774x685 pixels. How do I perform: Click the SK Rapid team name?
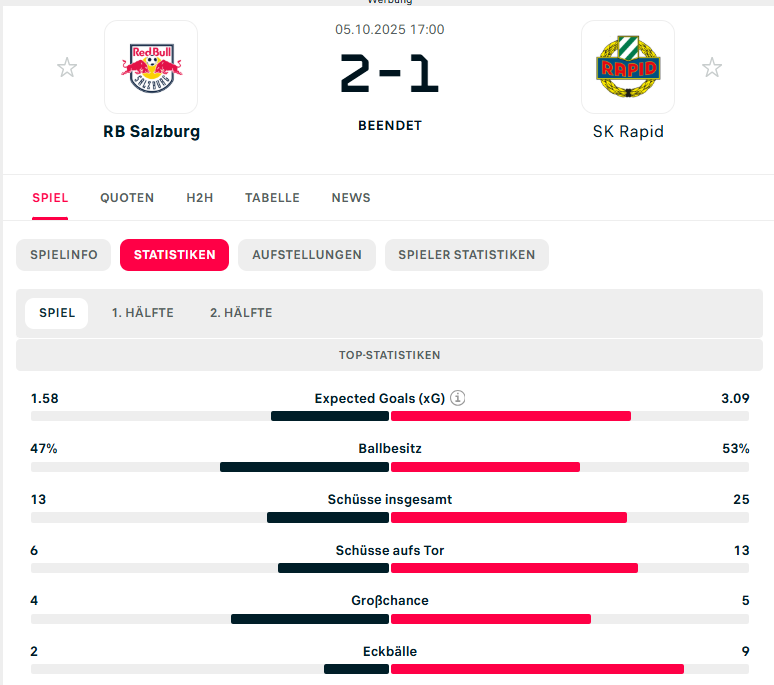627,131
